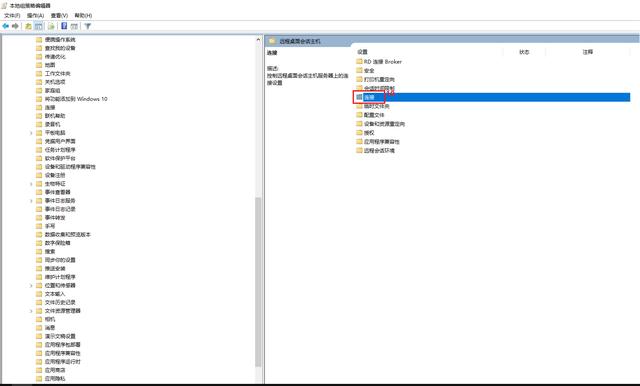Go back with the blue left arrow
Screen dimensions: 640x386
[x=6, y=26]
